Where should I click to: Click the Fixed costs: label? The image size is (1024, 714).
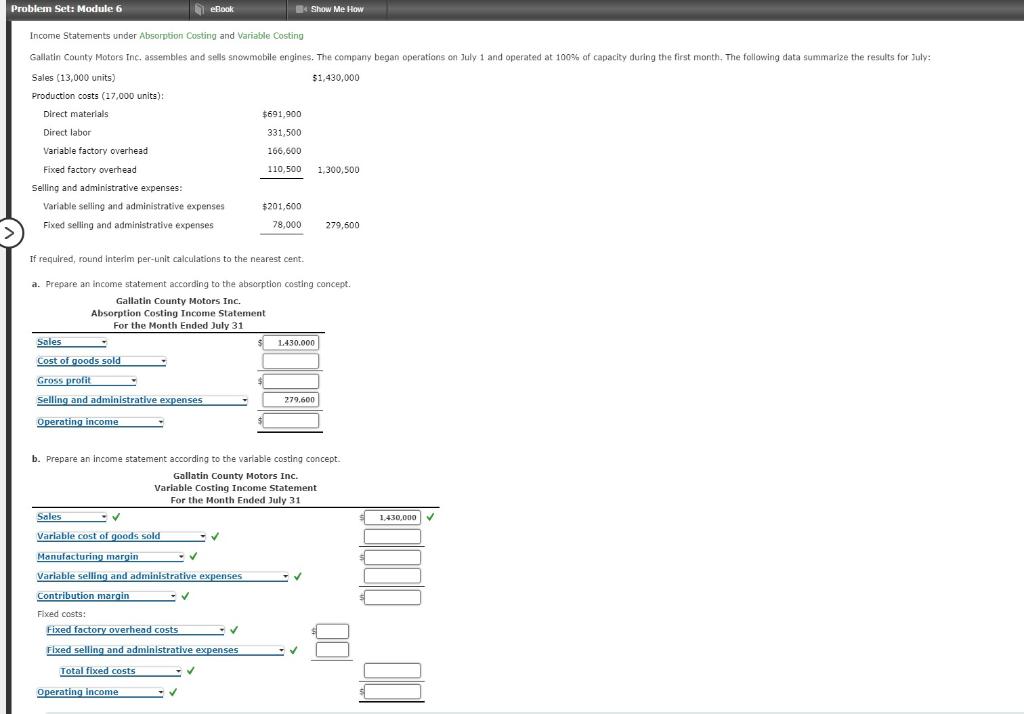(61, 614)
